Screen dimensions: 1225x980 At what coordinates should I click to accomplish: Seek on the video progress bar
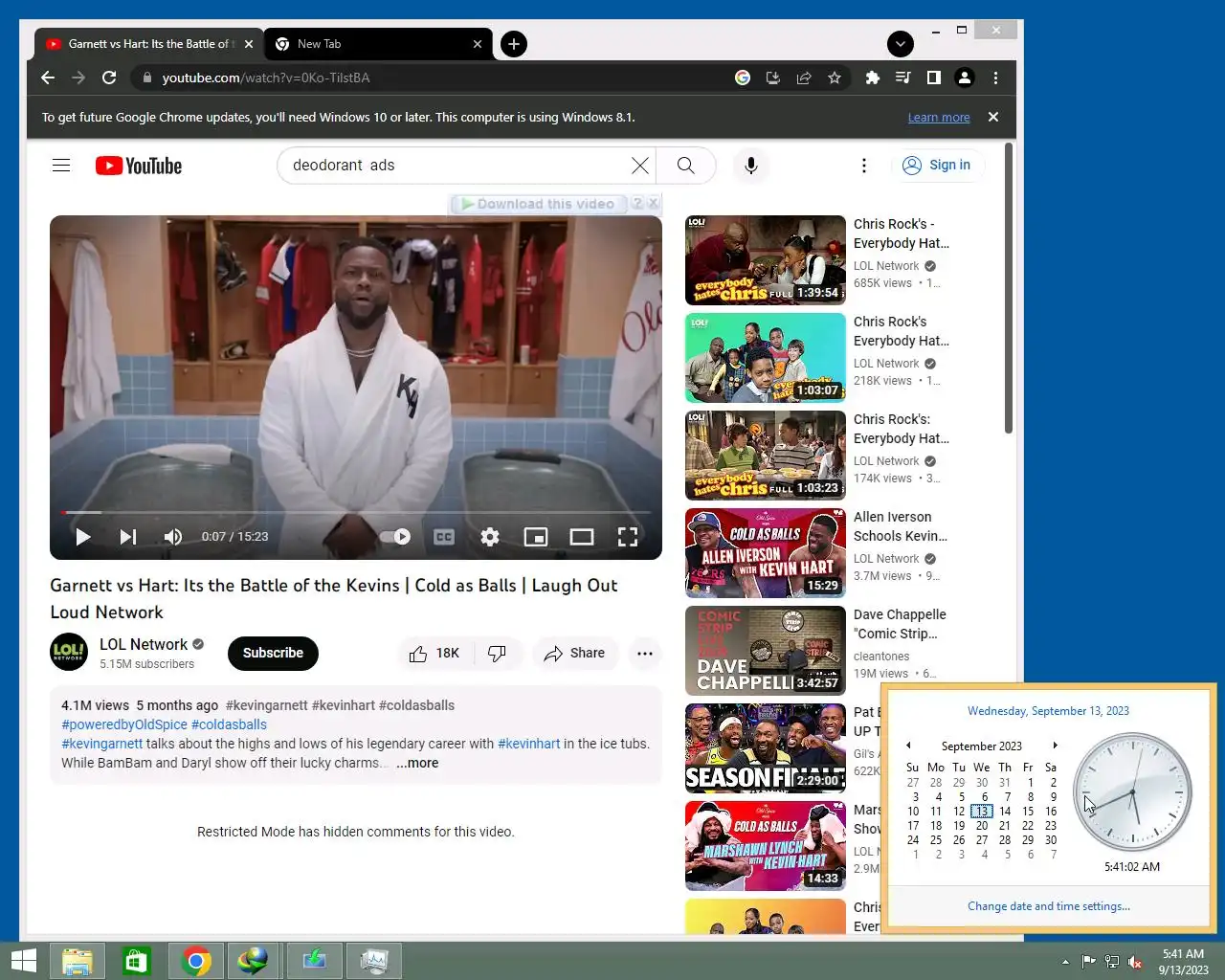(x=356, y=513)
